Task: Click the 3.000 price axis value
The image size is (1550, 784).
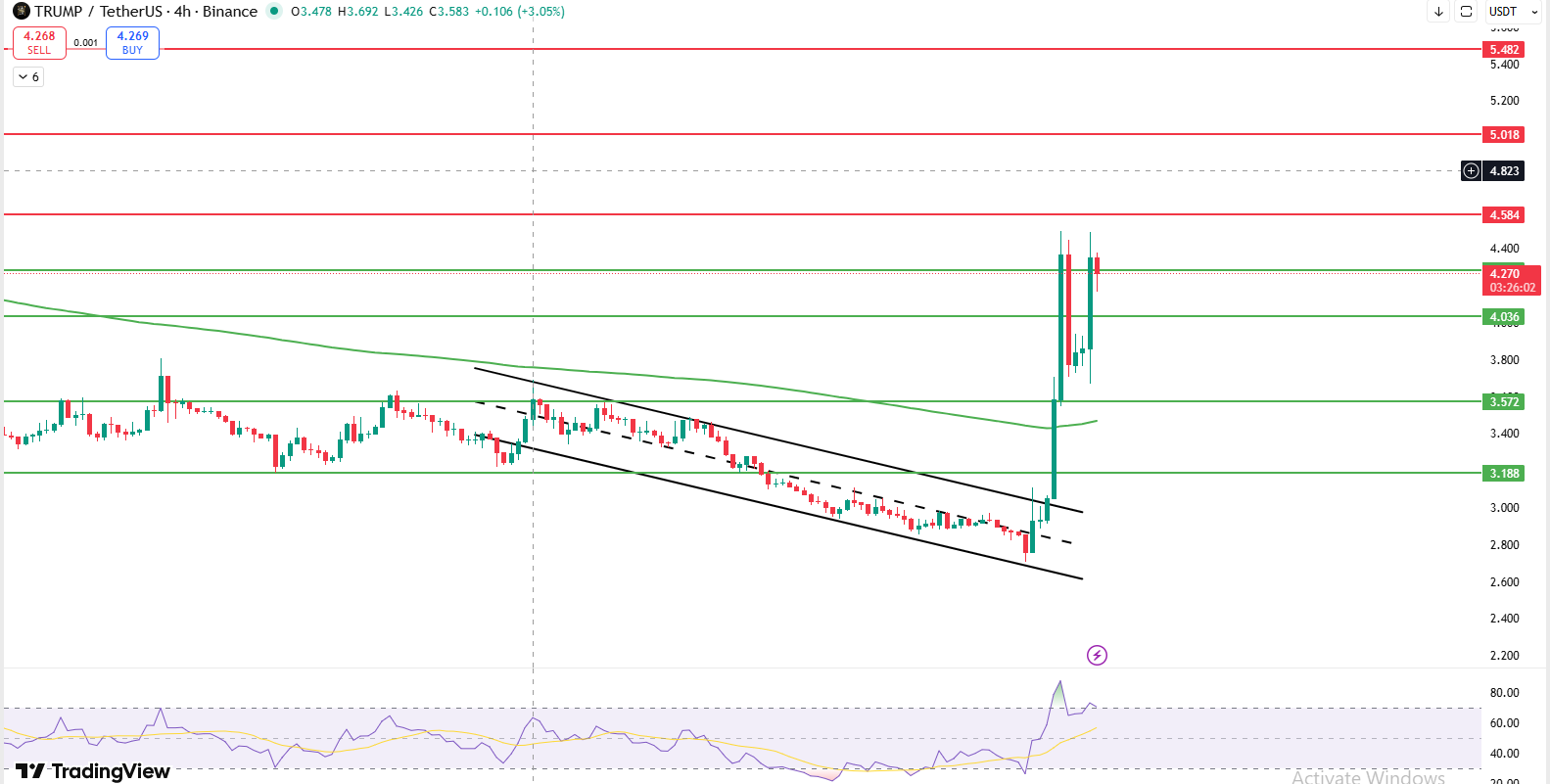Action: (x=1504, y=508)
